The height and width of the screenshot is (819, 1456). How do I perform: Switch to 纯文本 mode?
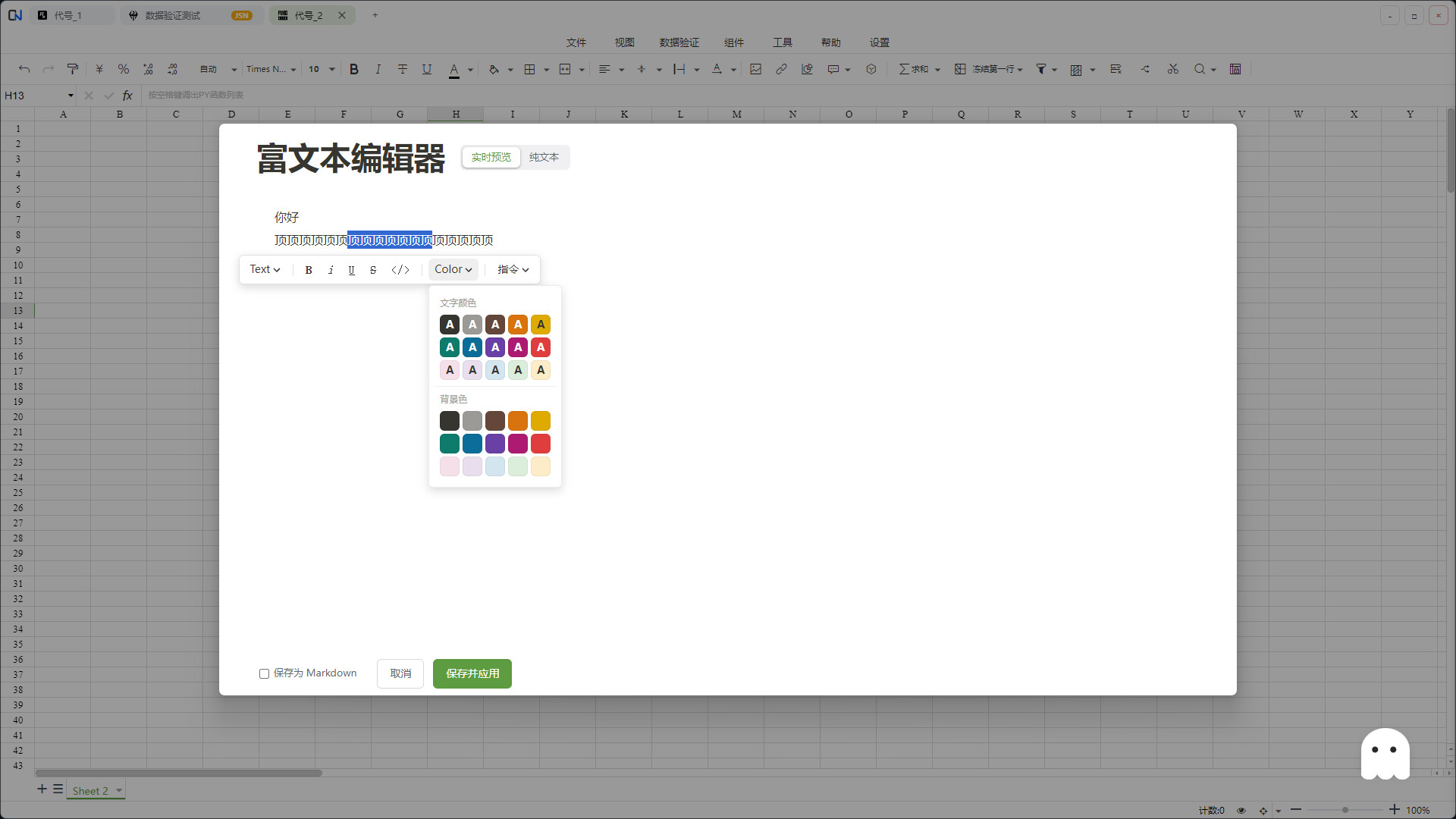(x=544, y=157)
